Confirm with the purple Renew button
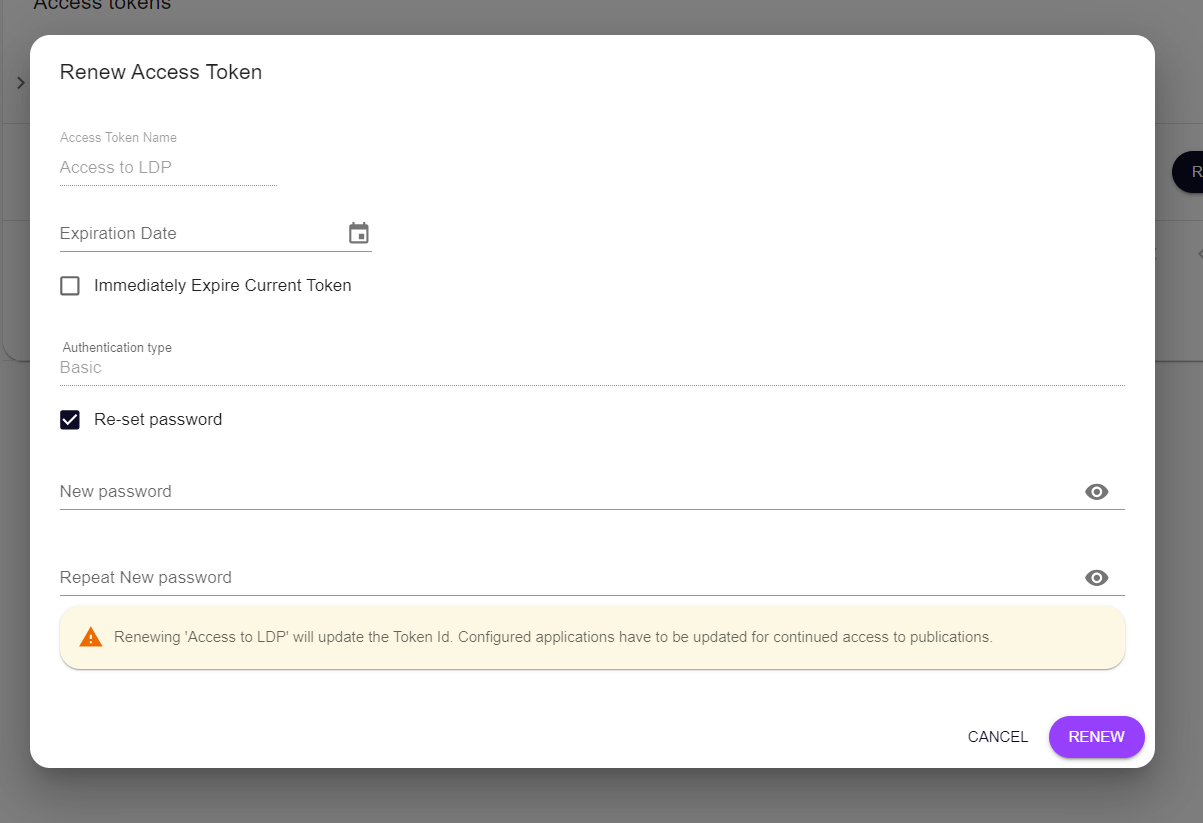This screenshot has width=1203, height=823. (1096, 737)
